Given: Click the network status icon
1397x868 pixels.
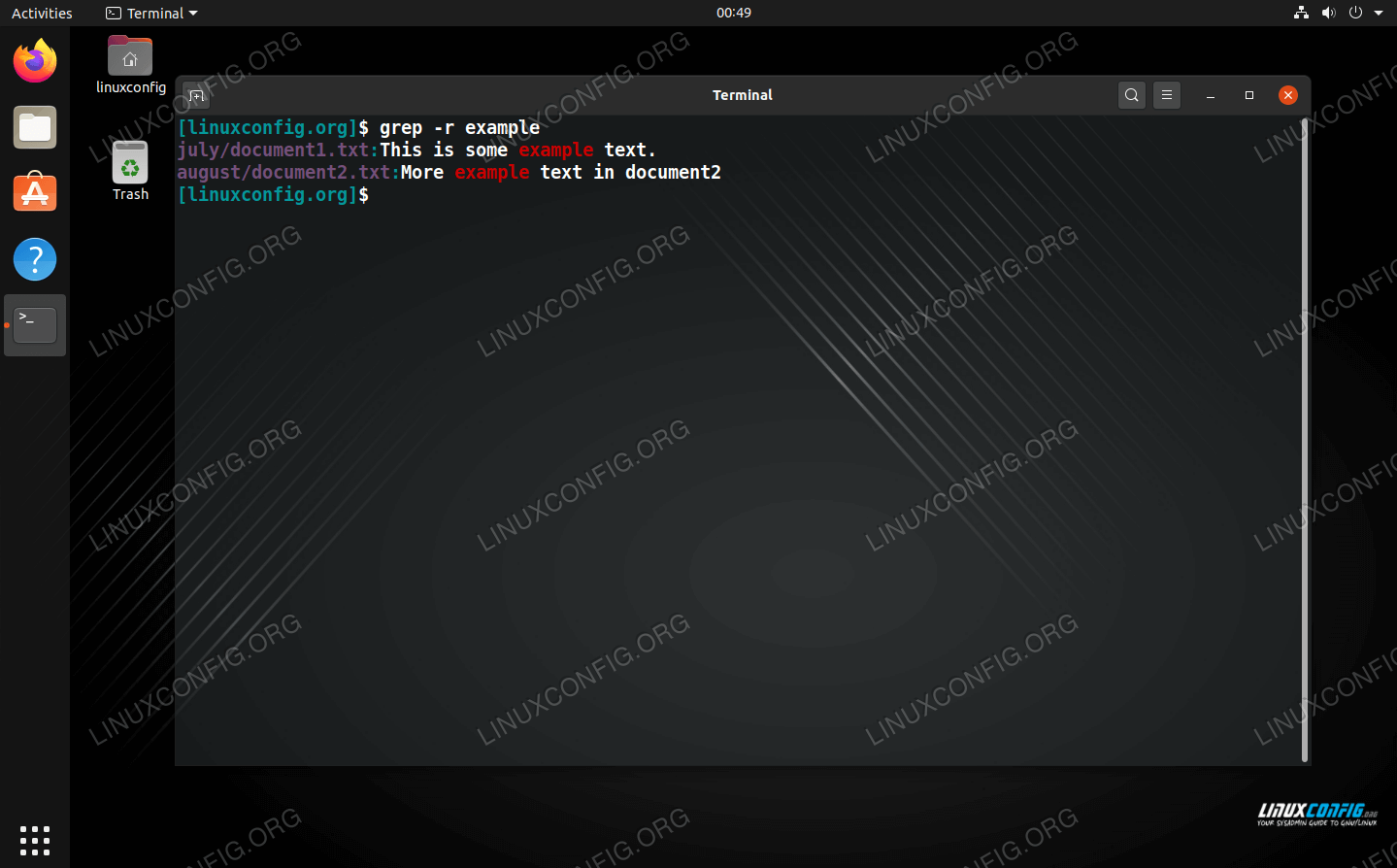Looking at the screenshot, I should pyautogui.click(x=1301, y=13).
